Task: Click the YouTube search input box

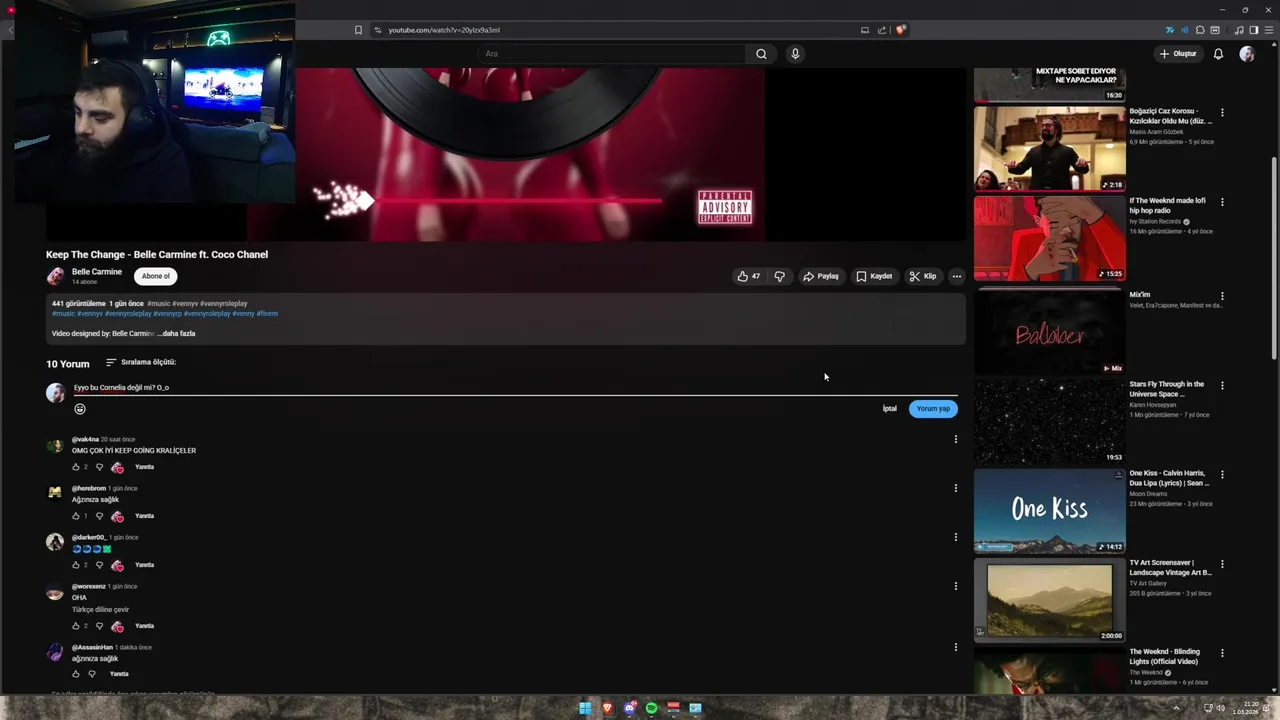Action: pyautogui.click(x=611, y=54)
